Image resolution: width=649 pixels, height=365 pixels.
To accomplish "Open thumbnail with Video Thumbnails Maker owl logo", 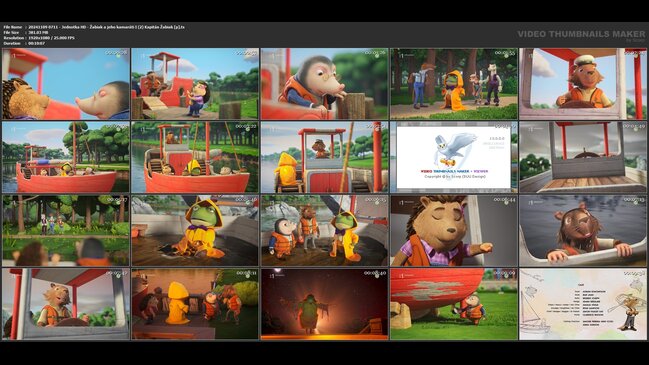I will [454, 157].
